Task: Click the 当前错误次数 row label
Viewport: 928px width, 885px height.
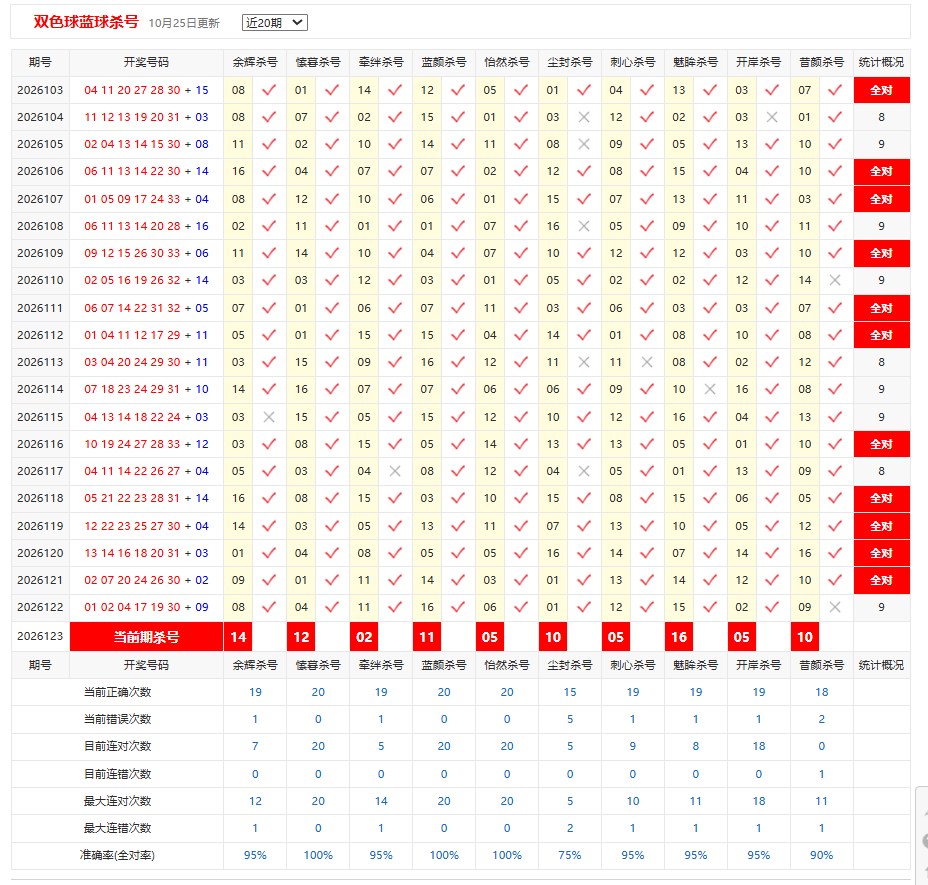Action: pyautogui.click(x=117, y=719)
